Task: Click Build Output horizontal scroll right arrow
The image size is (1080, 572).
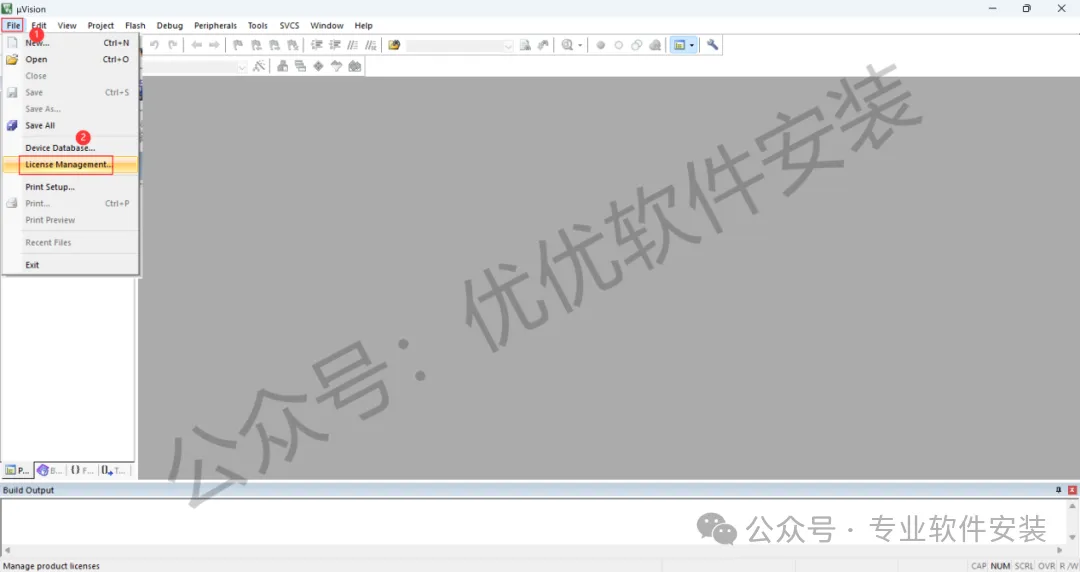Action: point(1059,550)
